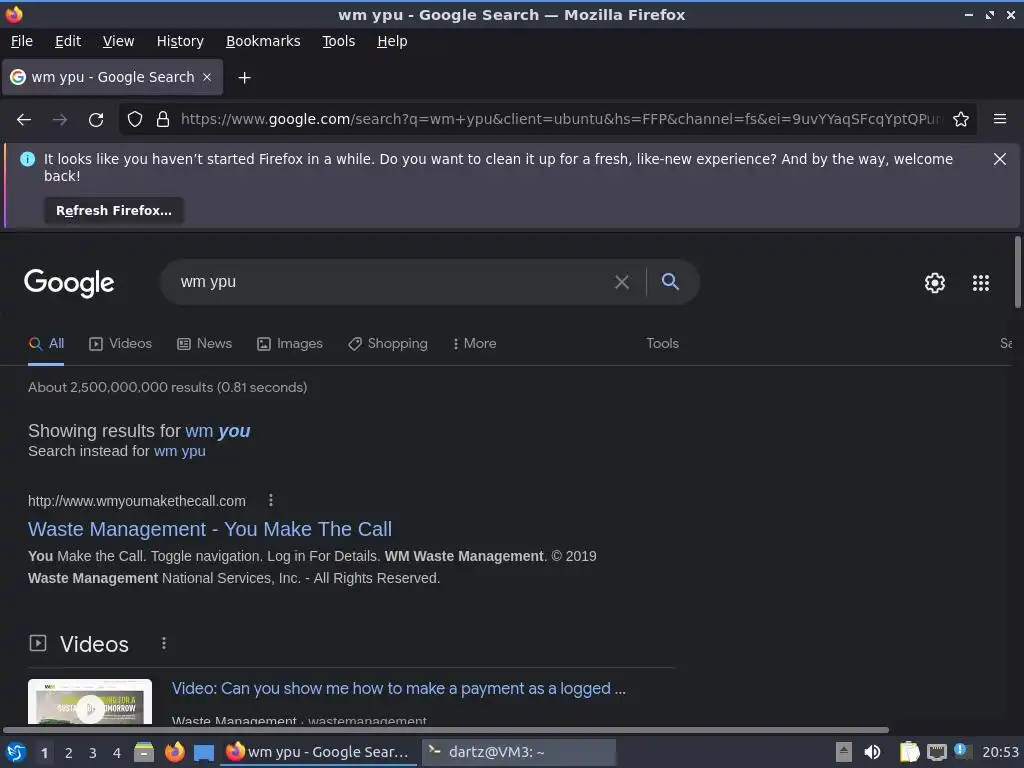Screen dimensions: 1024x768
Task: Click the network status tray icon
Action: [x=937, y=753]
